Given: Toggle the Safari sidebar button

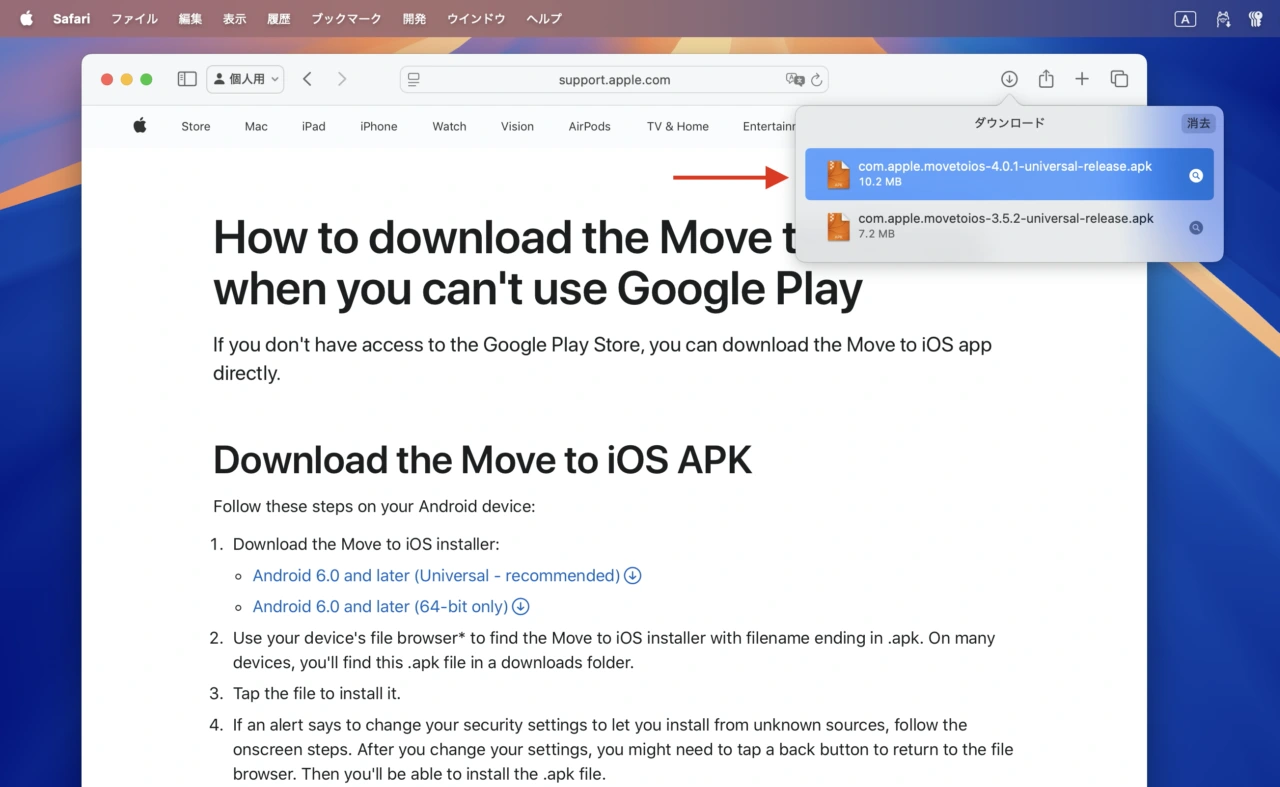Looking at the screenshot, I should pos(187,79).
